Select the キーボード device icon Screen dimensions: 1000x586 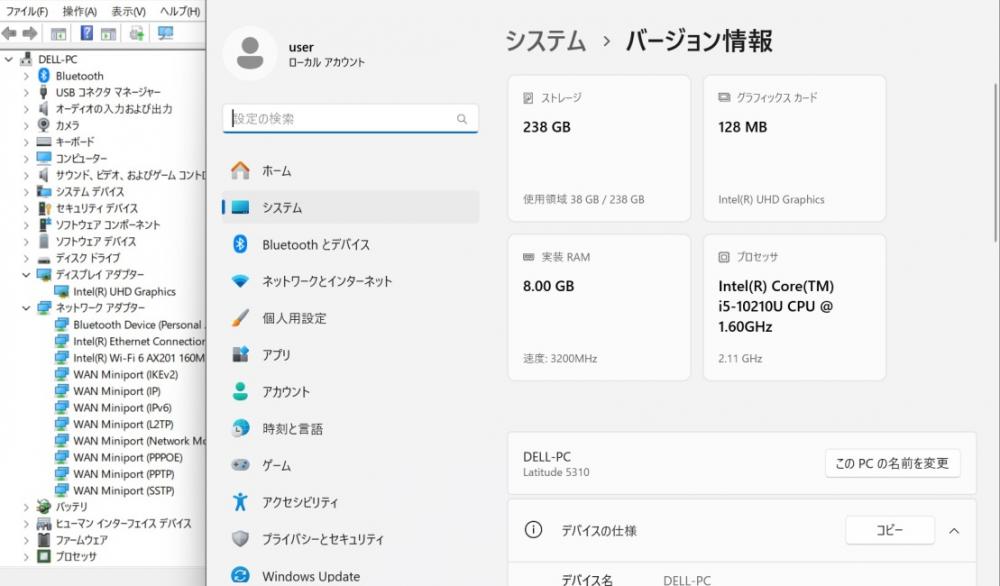[x=43, y=142]
